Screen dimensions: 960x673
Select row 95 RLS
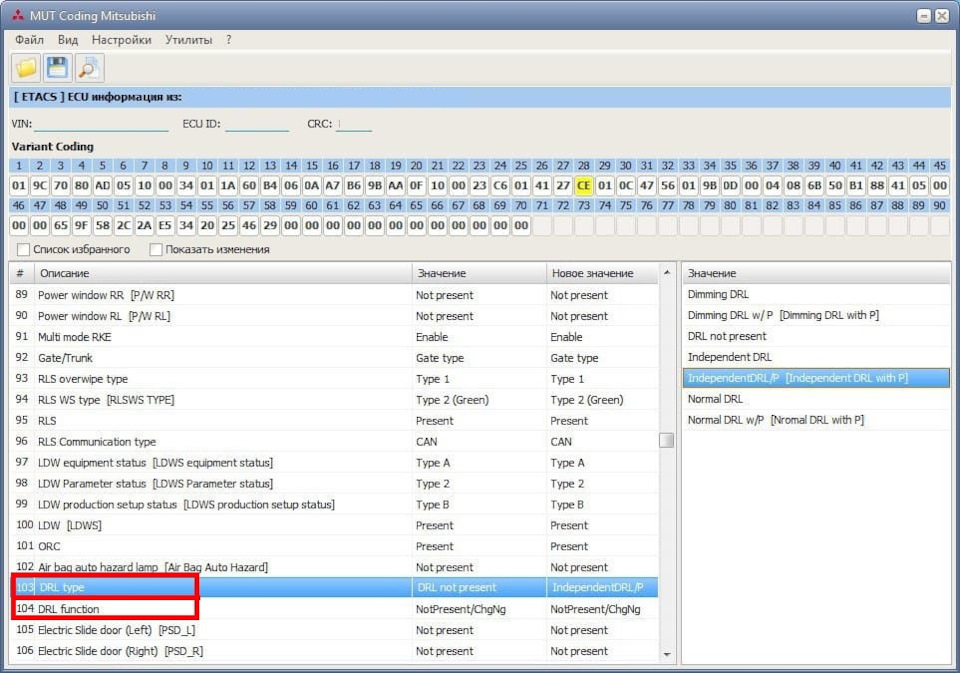334,421
